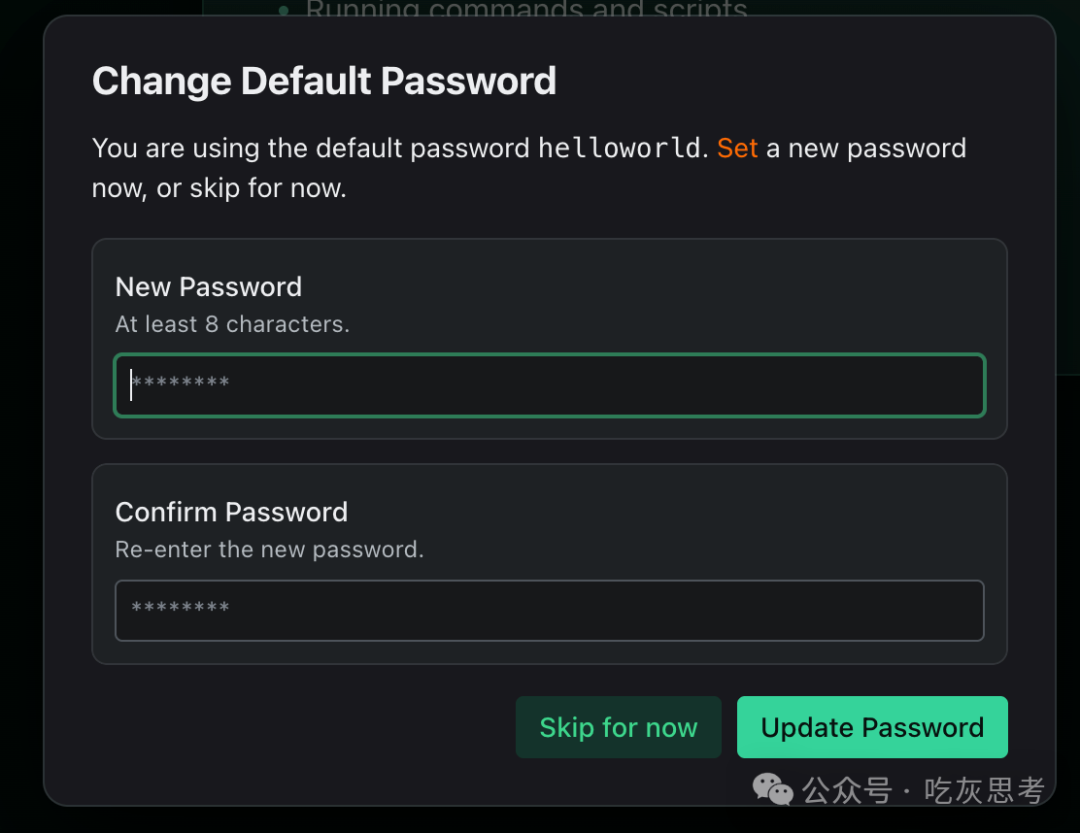The height and width of the screenshot is (833, 1080).
Task: Click the bullet before Running commands and scripts
Action: [x=283, y=12]
